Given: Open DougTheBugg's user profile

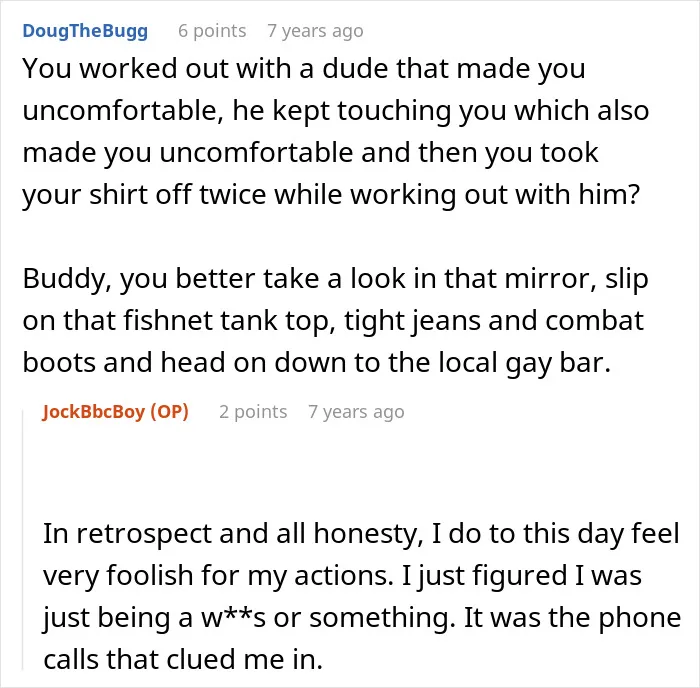Looking at the screenshot, I should [x=85, y=31].
